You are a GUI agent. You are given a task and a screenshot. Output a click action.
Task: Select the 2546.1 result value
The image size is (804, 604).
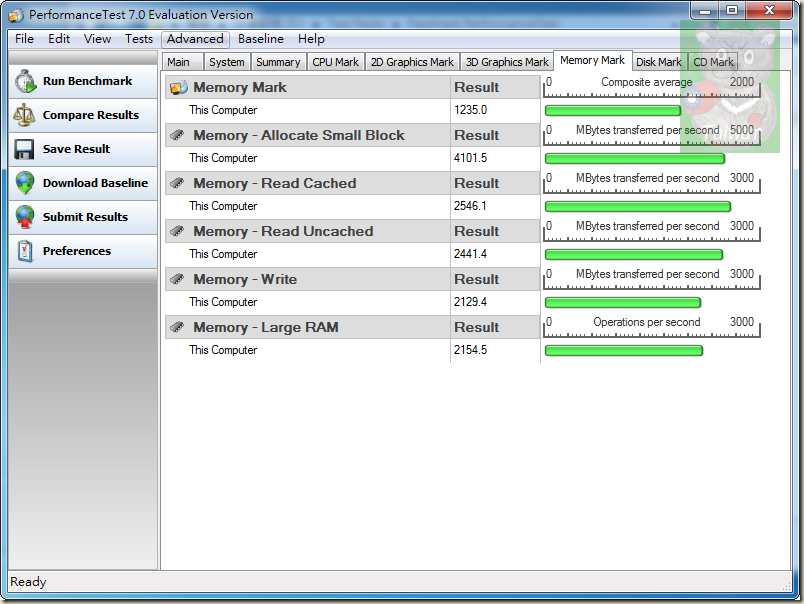click(470, 206)
